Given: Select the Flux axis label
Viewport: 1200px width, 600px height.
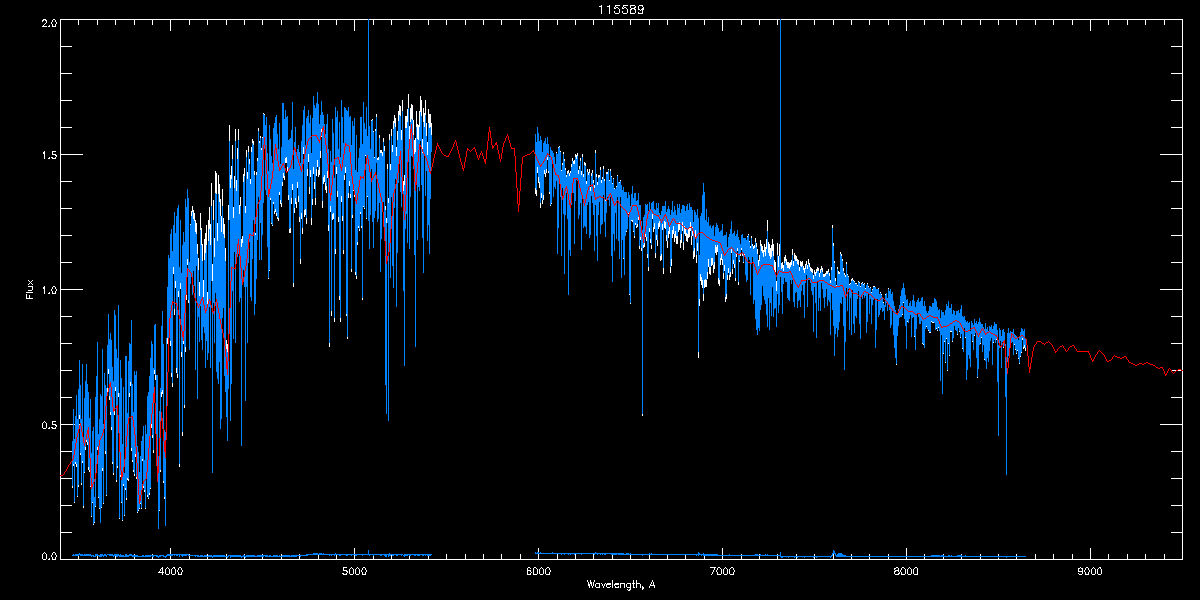Looking at the screenshot, I should click(30, 289).
